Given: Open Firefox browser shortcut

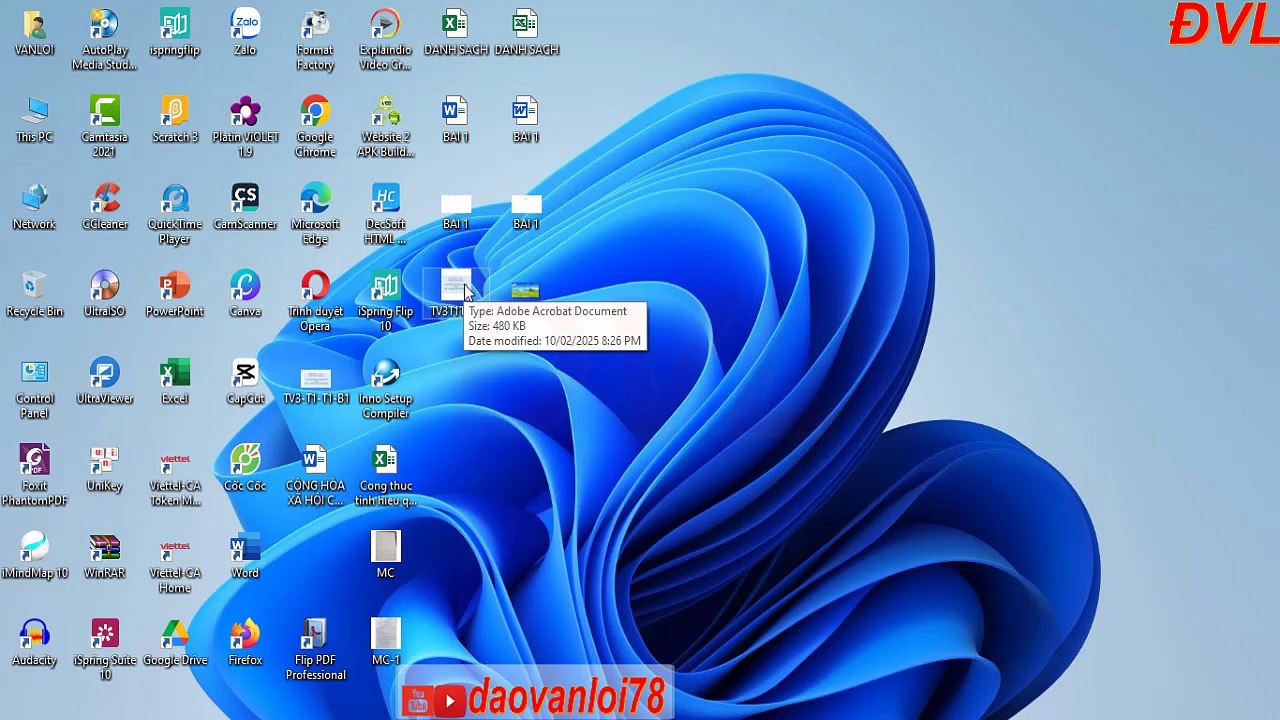Looking at the screenshot, I should click(245, 634).
